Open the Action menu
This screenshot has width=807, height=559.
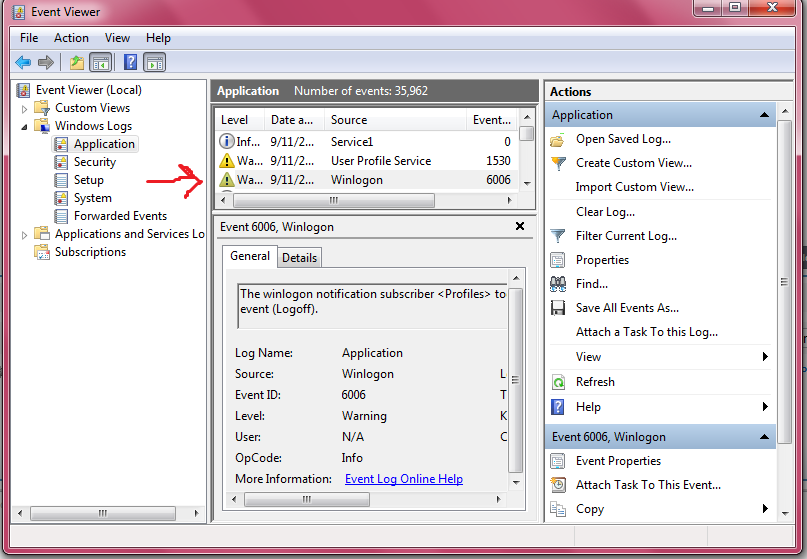71,38
